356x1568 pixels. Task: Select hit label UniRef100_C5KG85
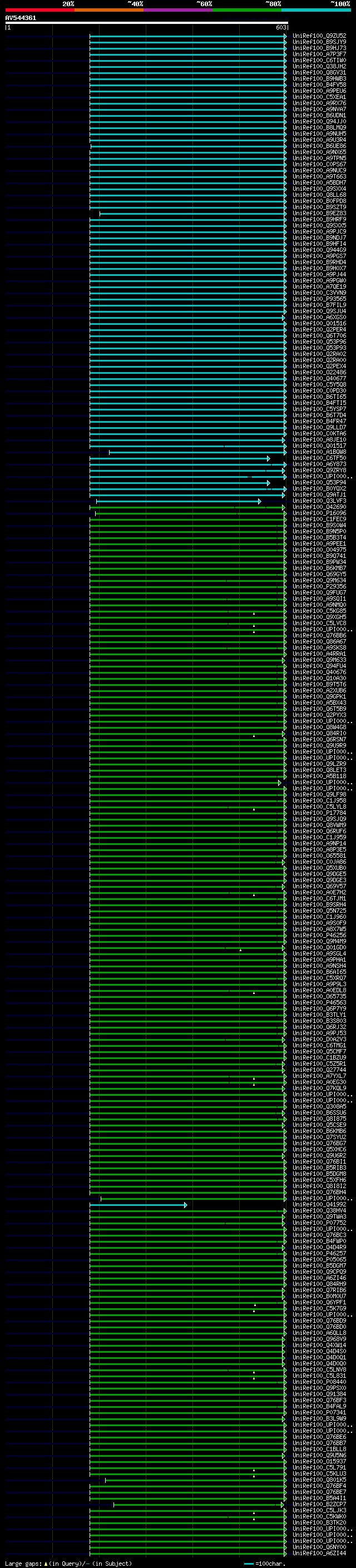319,611
